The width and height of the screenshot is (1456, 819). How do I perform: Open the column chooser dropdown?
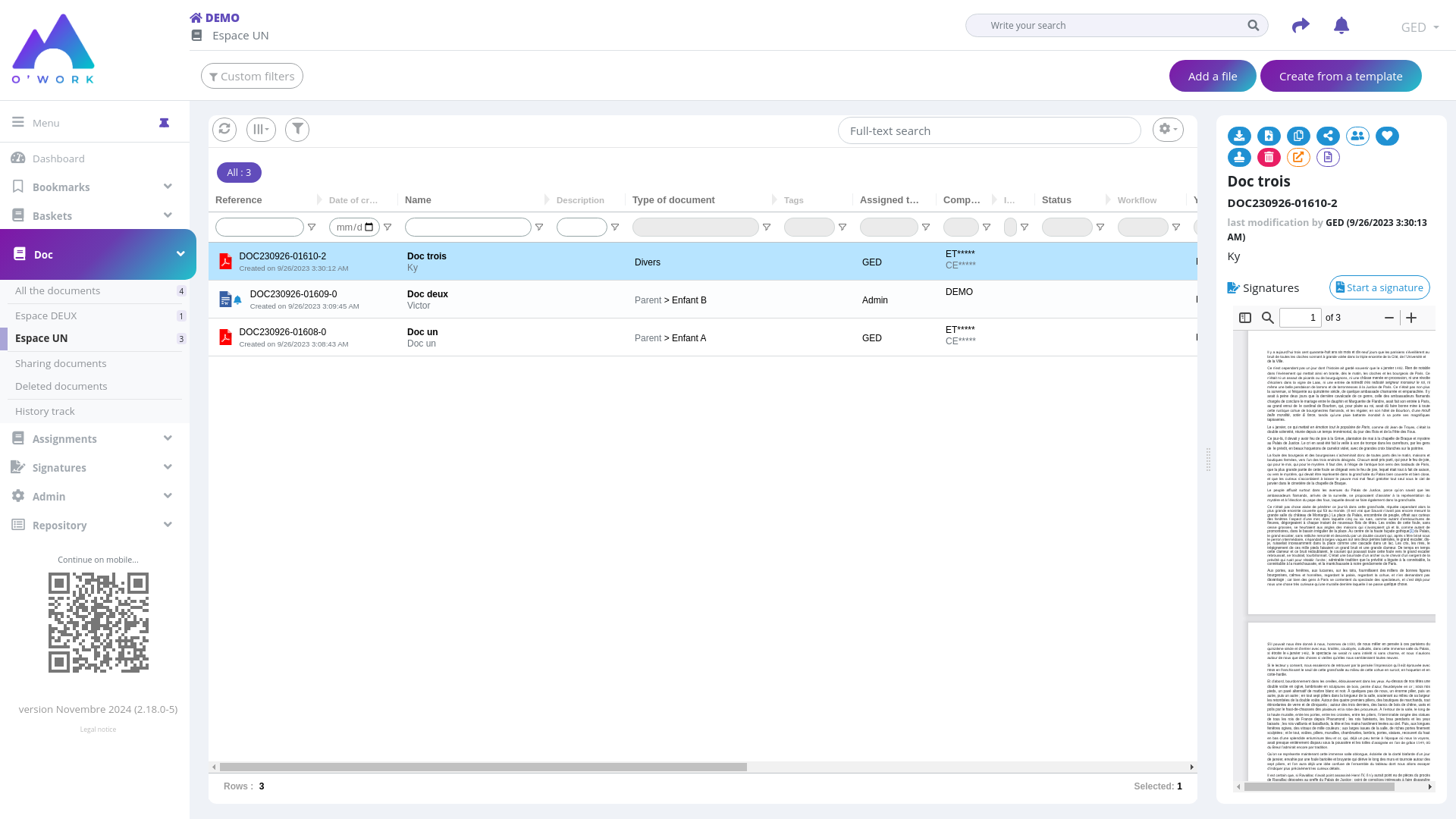[x=261, y=130]
